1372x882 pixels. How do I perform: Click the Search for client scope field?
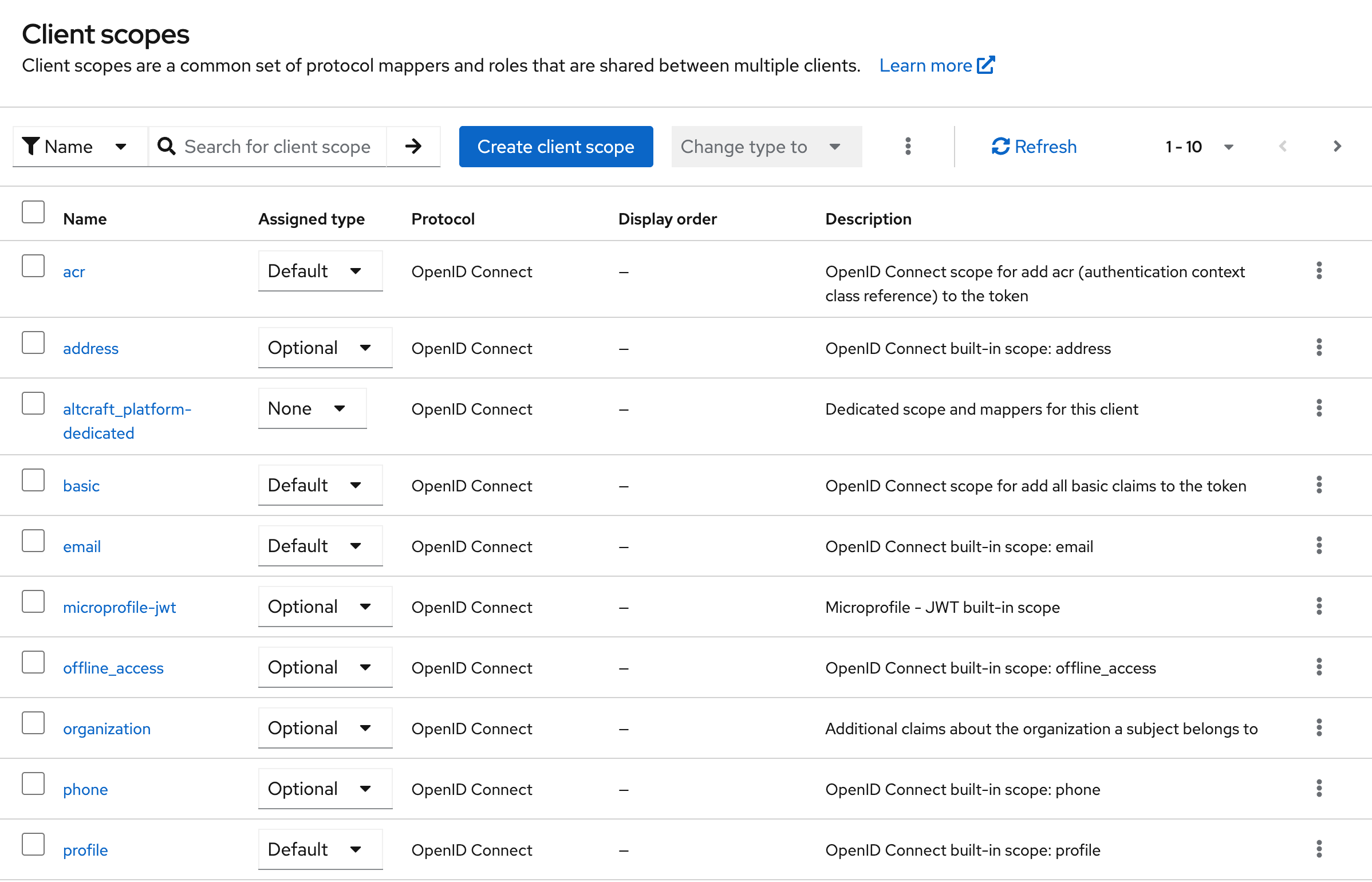click(277, 147)
